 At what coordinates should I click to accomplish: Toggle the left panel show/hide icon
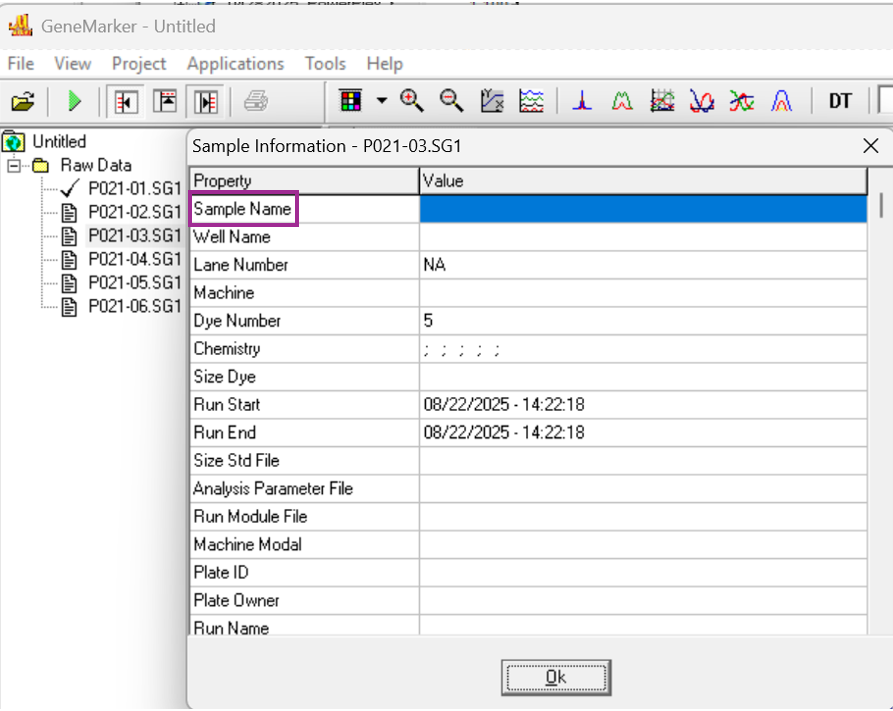pos(126,101)
